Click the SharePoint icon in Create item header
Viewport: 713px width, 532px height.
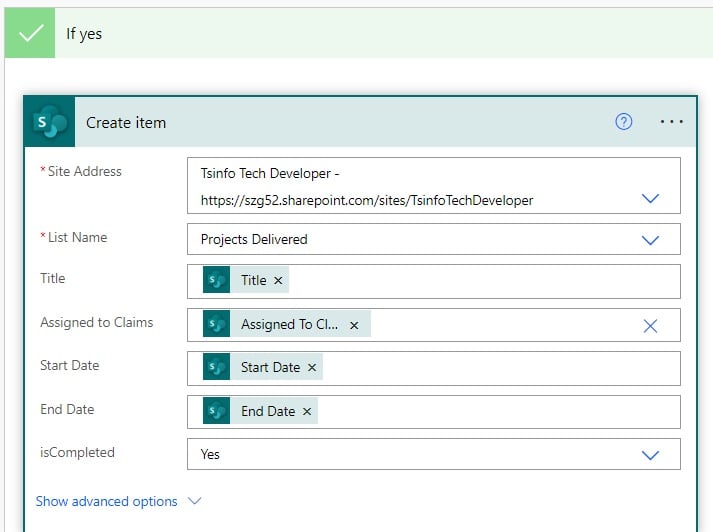[x=50, y=122]
